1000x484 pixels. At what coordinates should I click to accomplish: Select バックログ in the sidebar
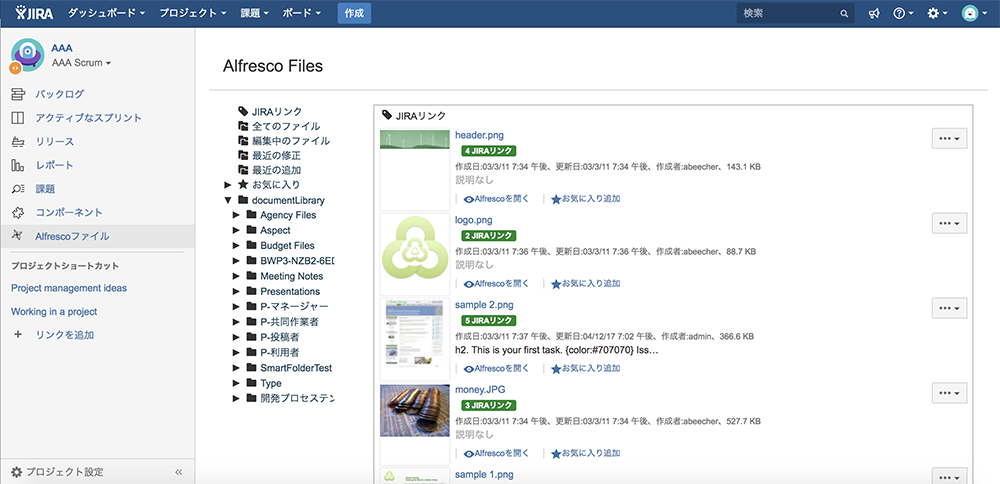point(60,94)
